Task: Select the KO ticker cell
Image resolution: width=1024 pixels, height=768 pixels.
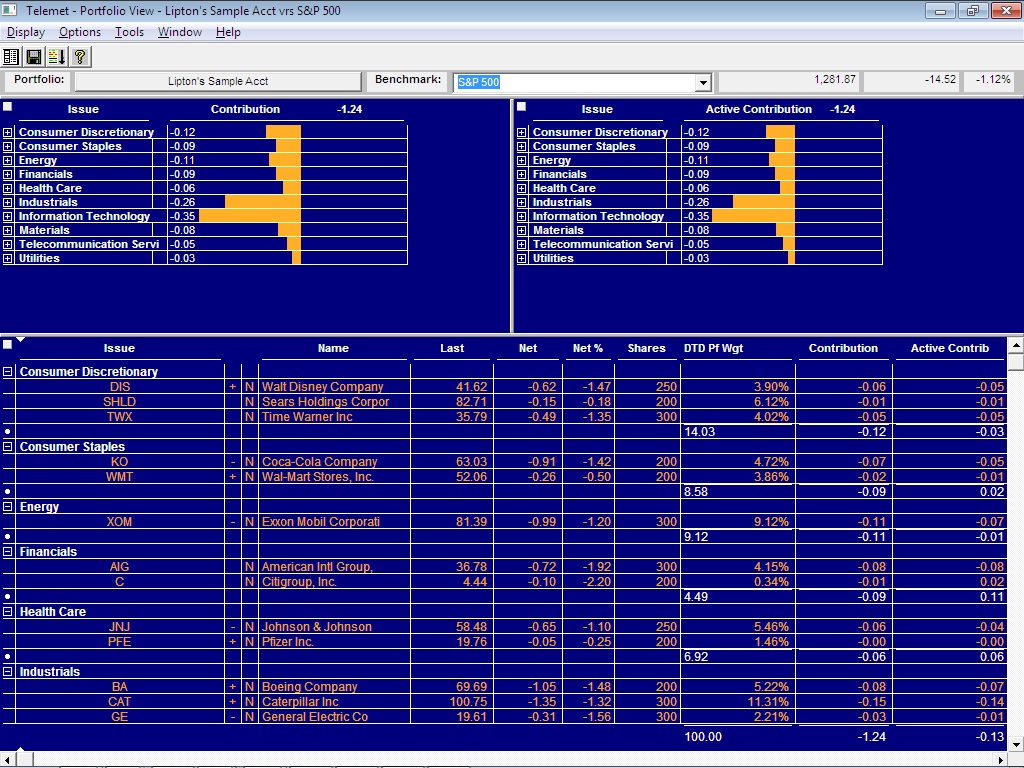Action: 120,462
